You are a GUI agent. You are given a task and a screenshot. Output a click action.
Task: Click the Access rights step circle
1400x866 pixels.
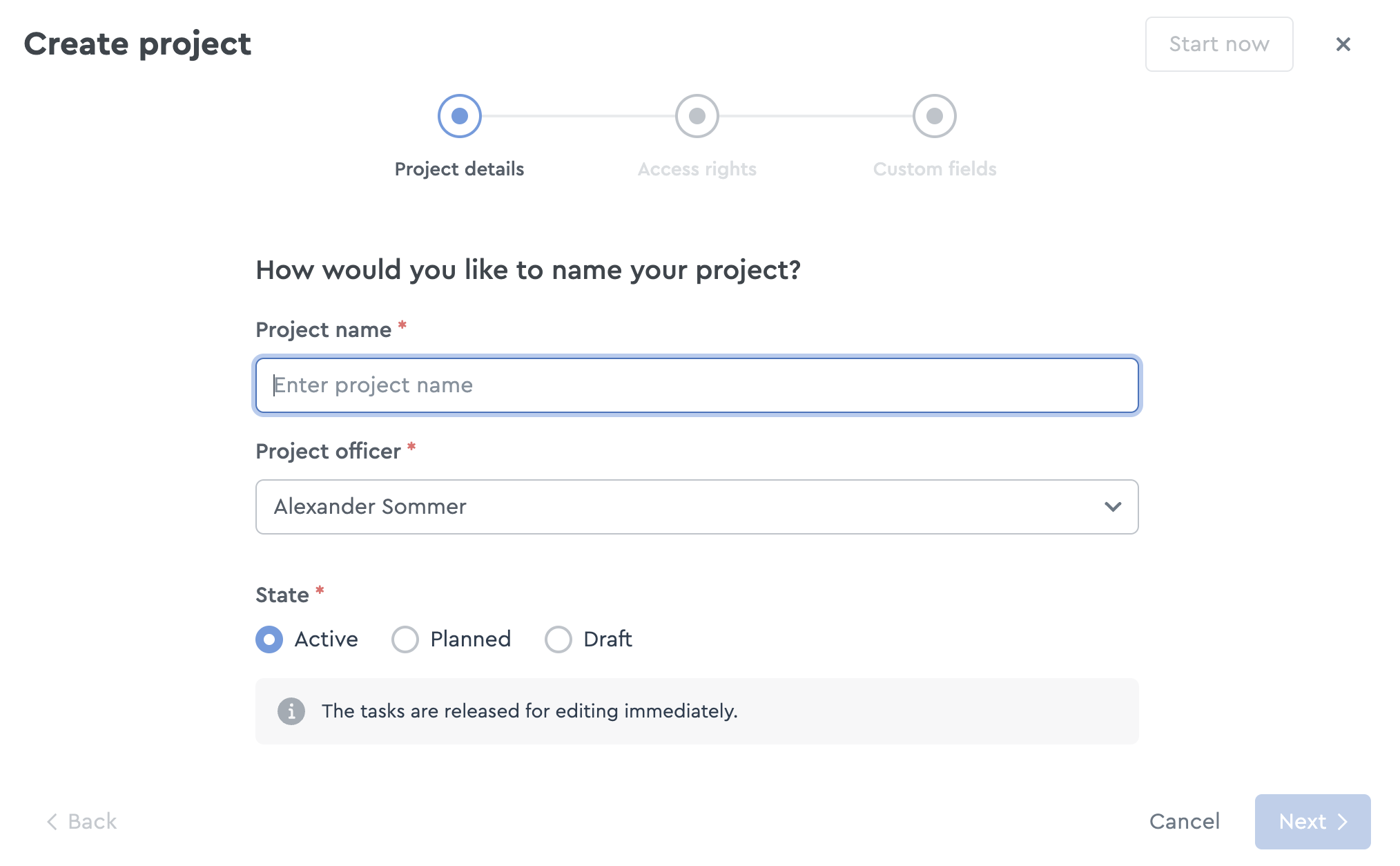pos(697,116)
